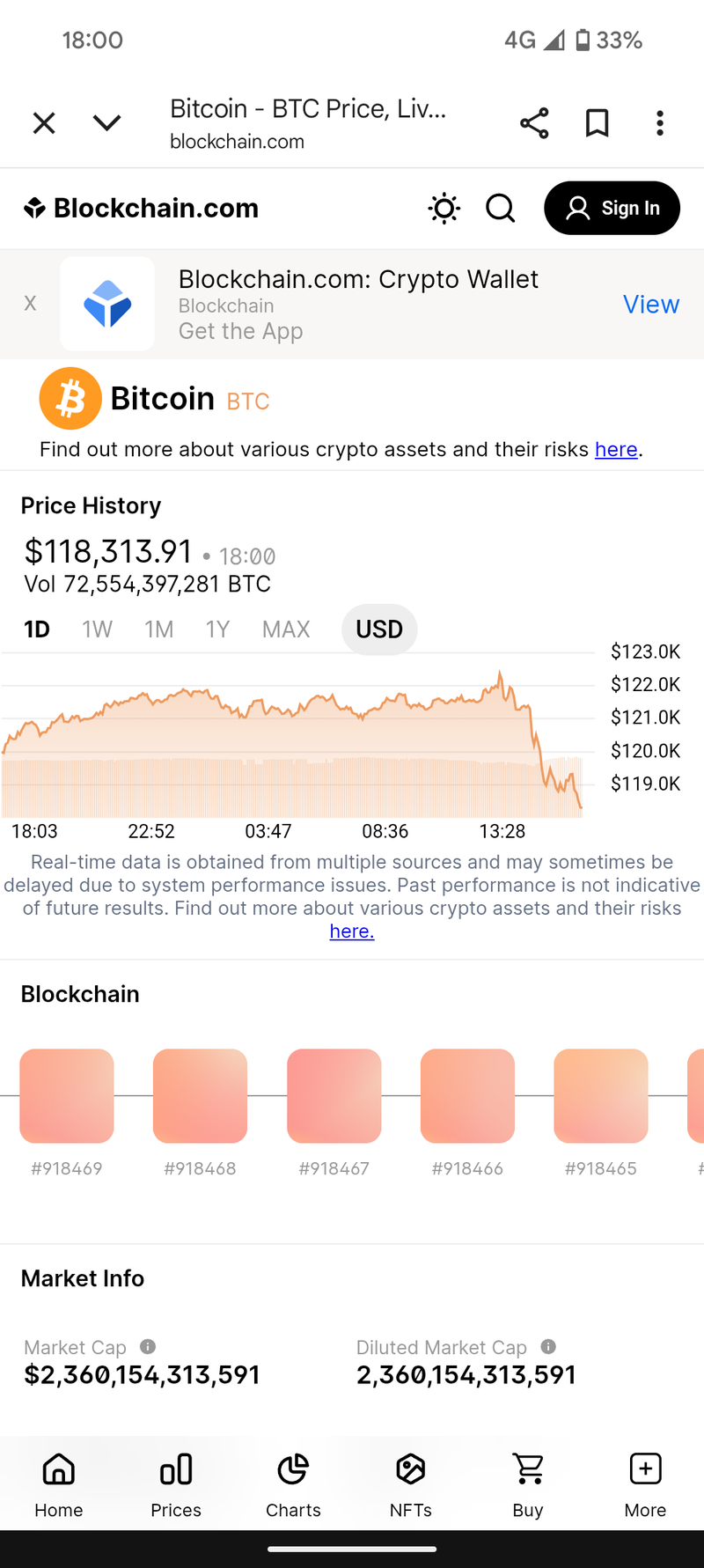Screen dimensions: 704x1568
Task: Toggle the light/dark theme sun icon
Action: coord(444,209)
